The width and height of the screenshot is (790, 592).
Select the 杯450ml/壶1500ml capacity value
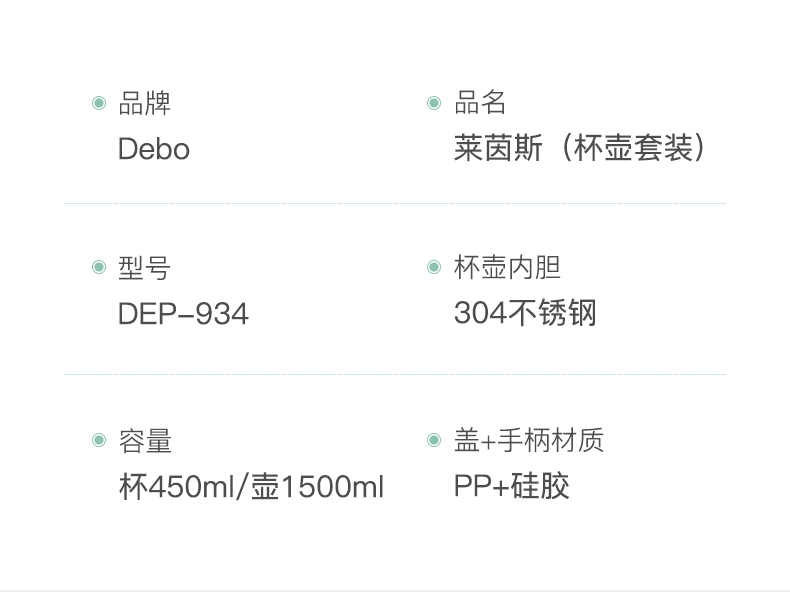251,487
